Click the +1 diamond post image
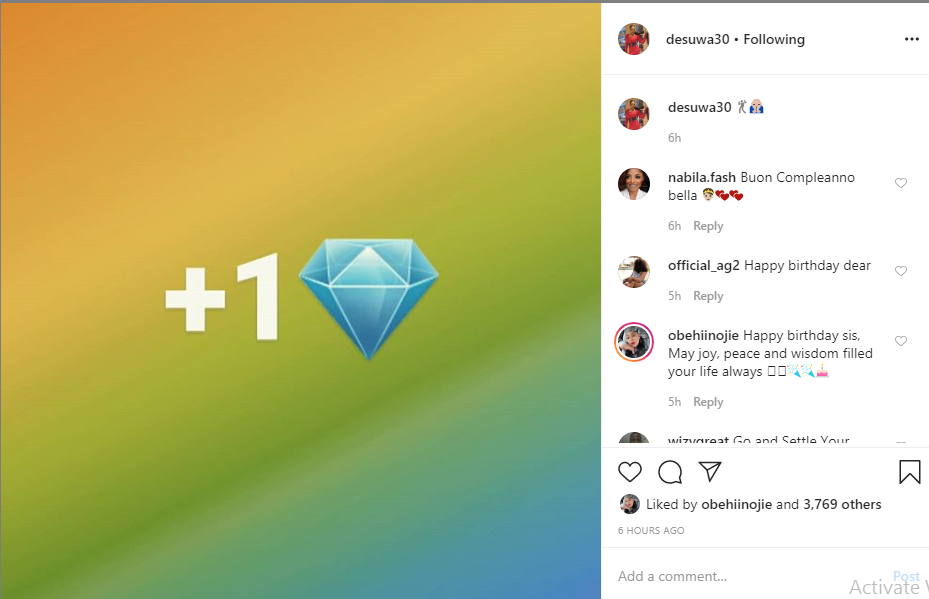Screen dimensions: 929x599 pyautogui.click(x=301, y=301)
